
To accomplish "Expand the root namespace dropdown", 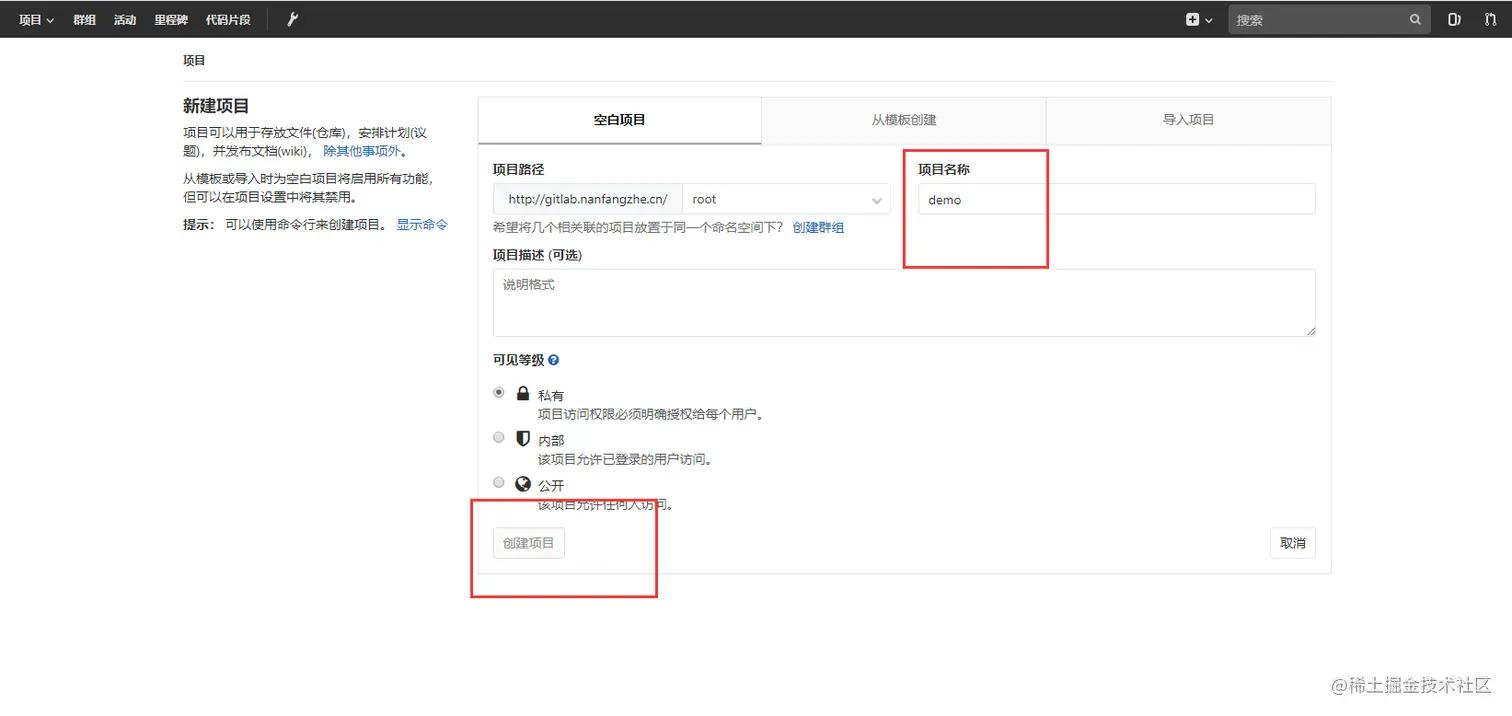I will tap(786, 199).
